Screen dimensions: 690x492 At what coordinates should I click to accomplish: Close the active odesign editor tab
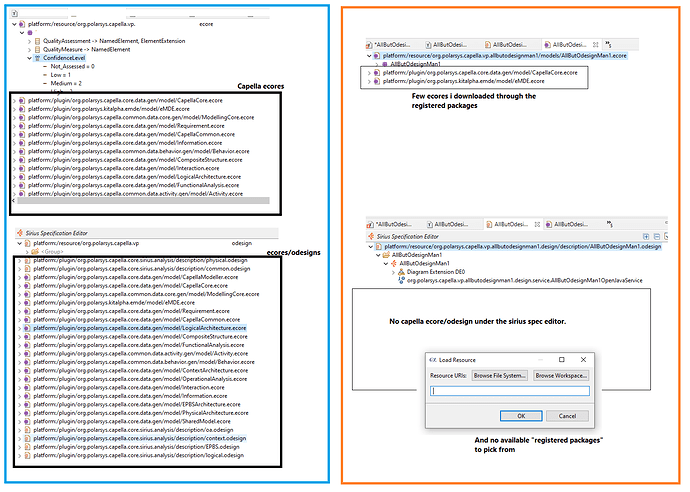(537, 224)
